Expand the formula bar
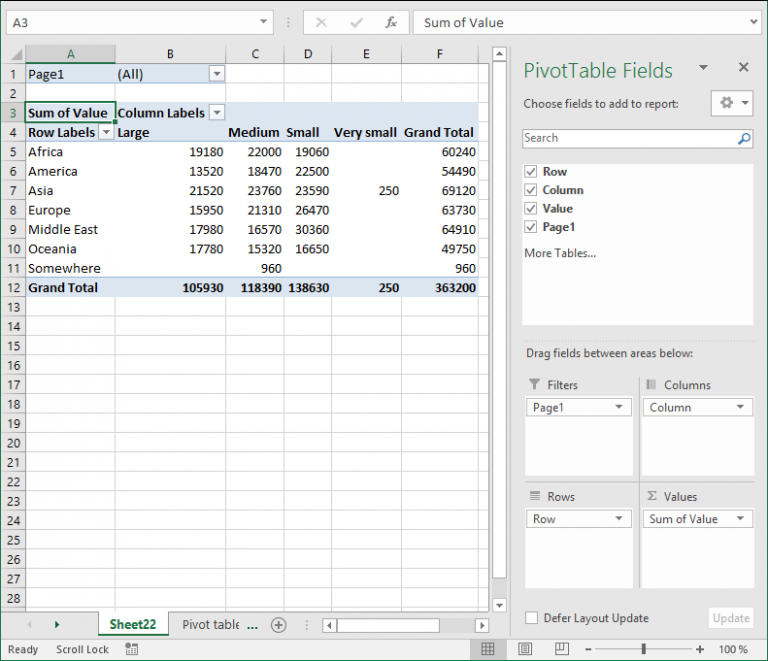Image resolution: width=768 pixels, height=661 pixels. point(753,22)
